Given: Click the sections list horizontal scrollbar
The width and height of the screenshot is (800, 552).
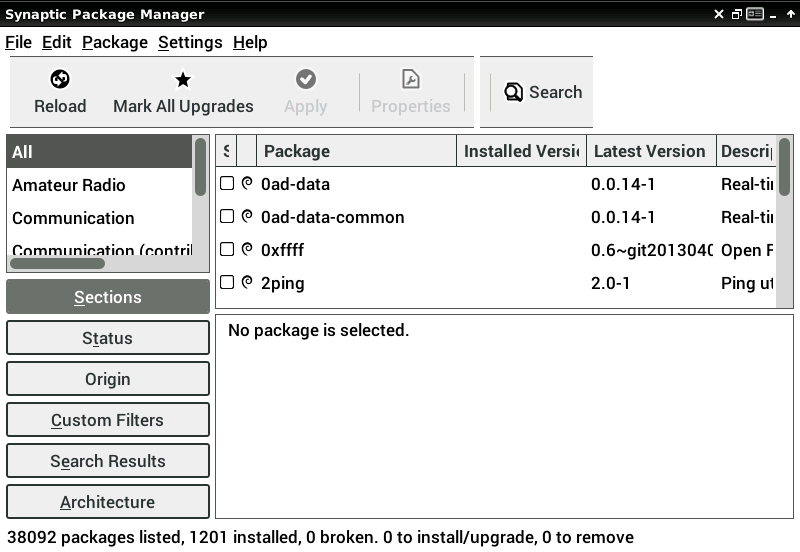Looking at the screenshot, I should pyautogui.click(x=57, y=263).
